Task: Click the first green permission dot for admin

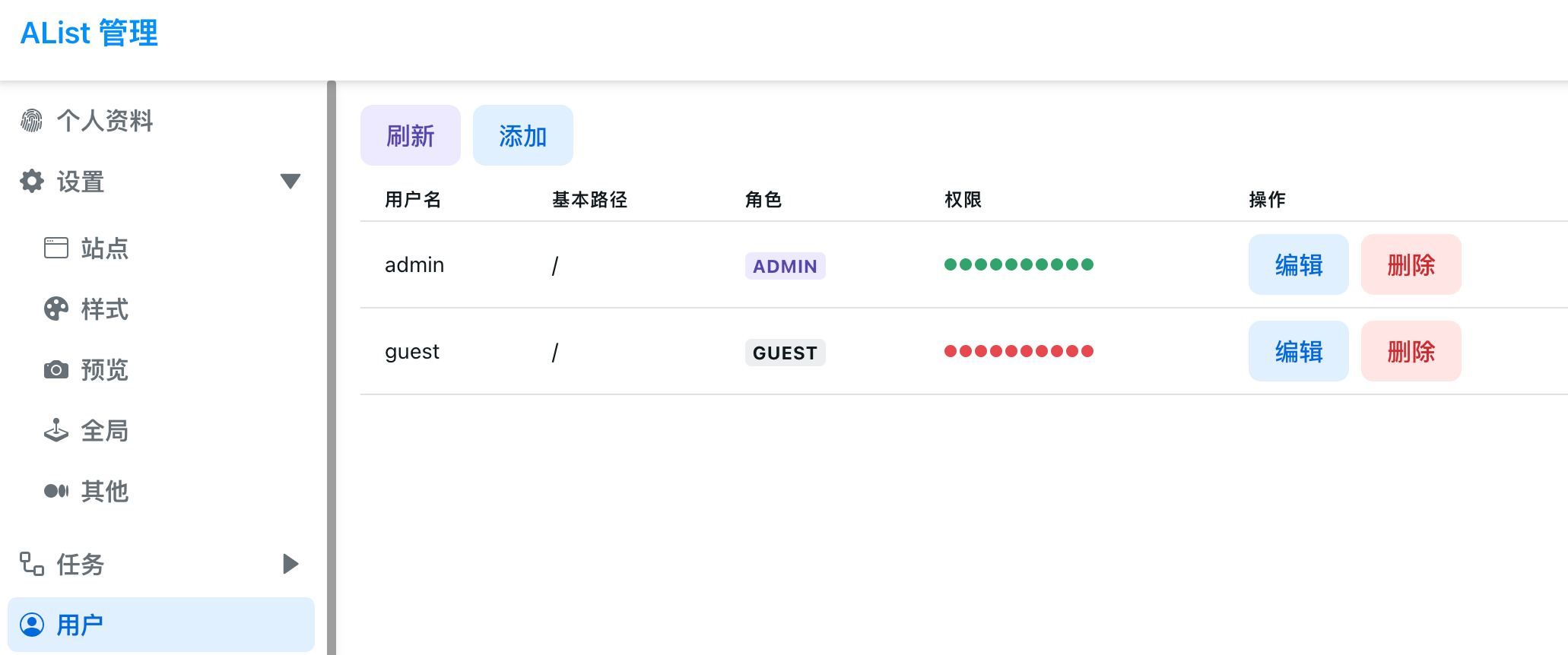Action: (x=951, y=264)
